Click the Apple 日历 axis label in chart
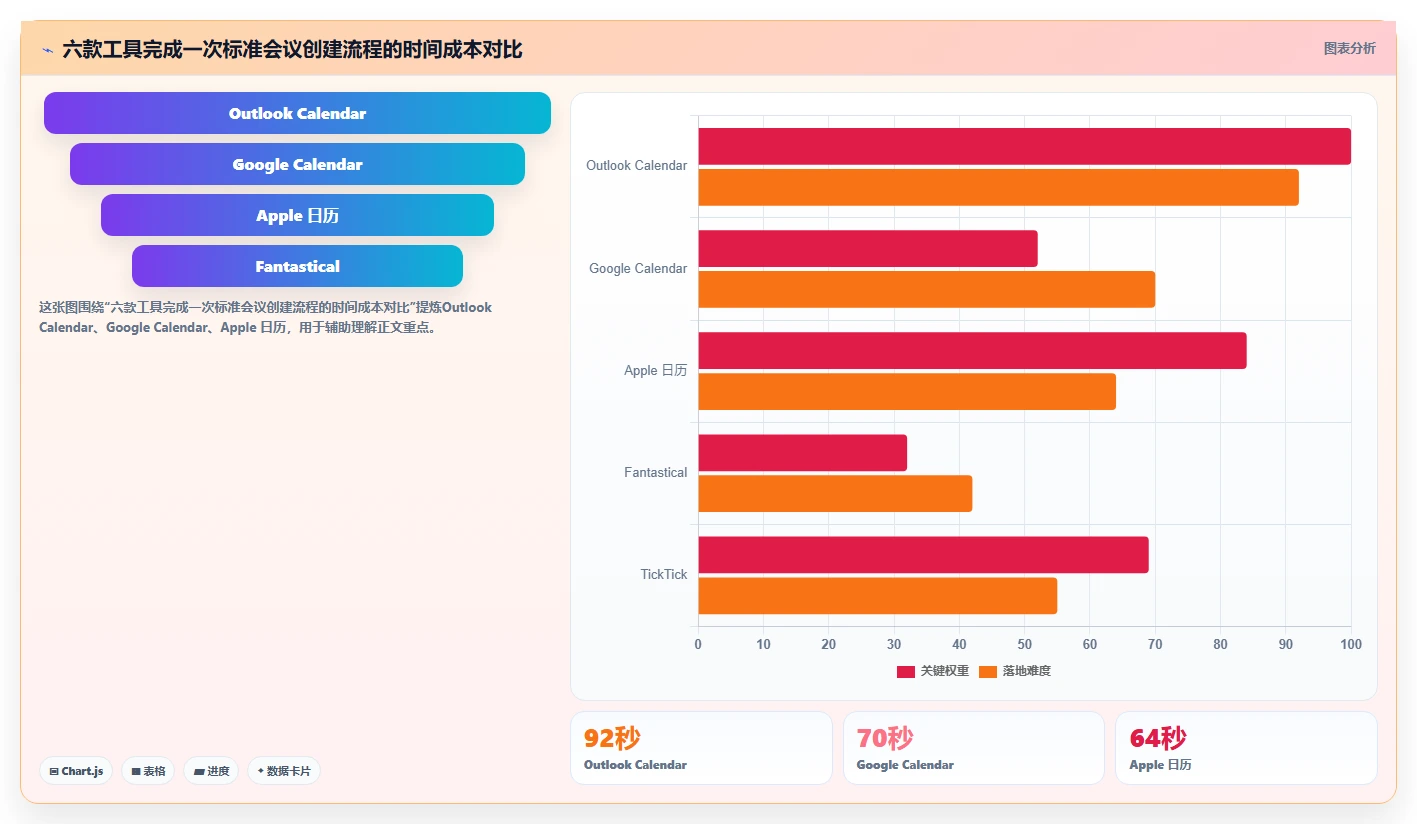Screen dimensions: 1417x824 (x=656, y=370)
